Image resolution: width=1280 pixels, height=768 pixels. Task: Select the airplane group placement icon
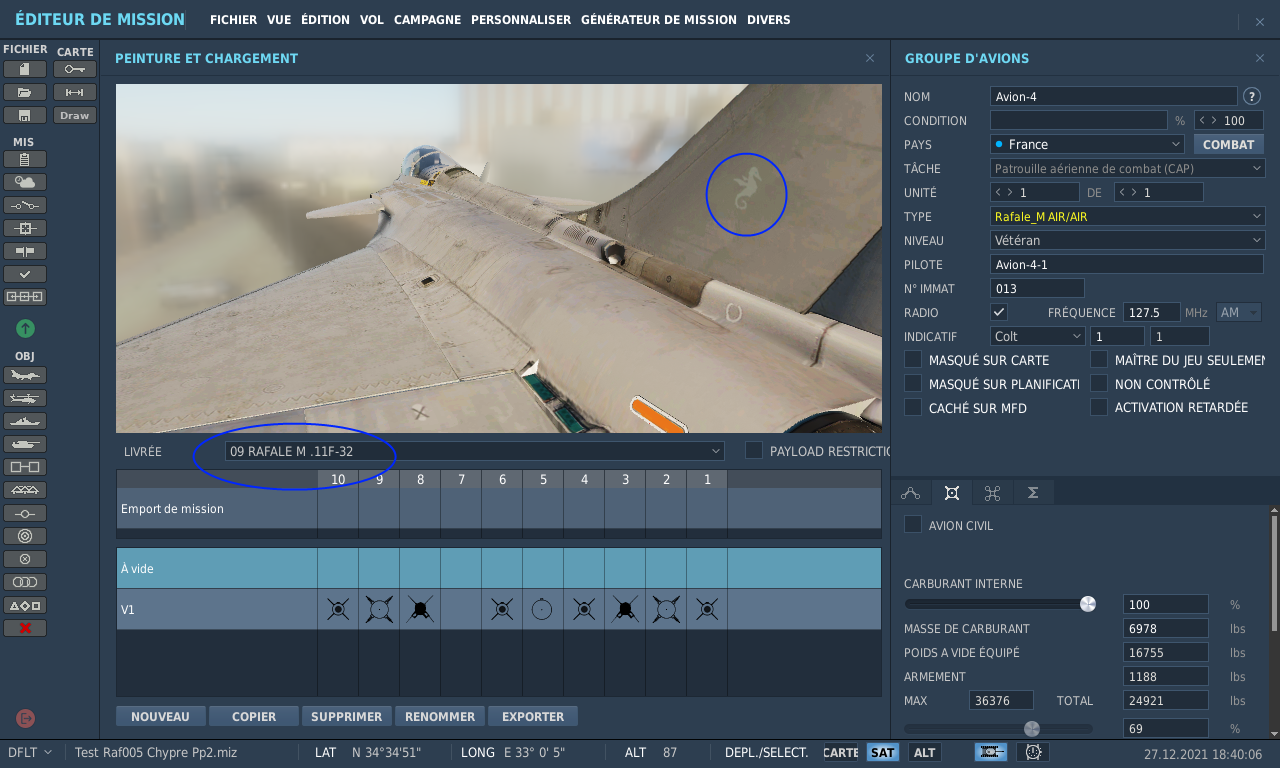tap(25, 375)
